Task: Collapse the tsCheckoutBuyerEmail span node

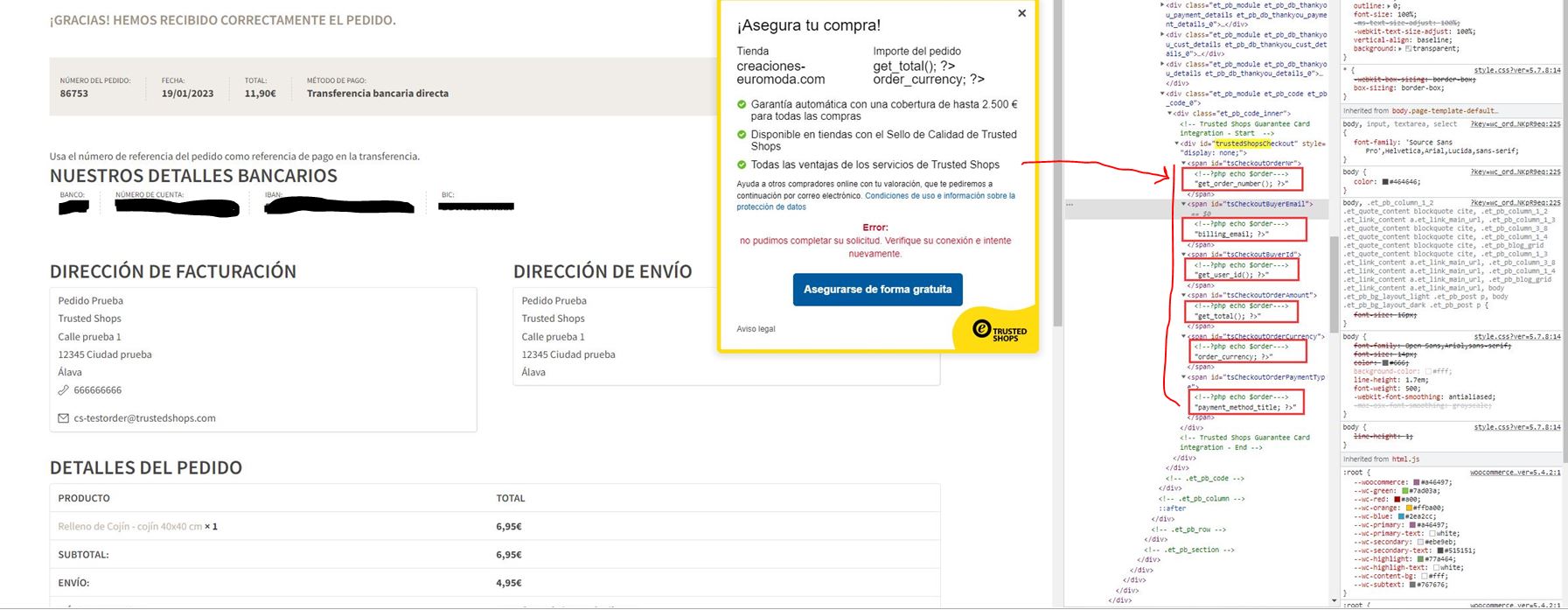Action: coord(1184,204)
